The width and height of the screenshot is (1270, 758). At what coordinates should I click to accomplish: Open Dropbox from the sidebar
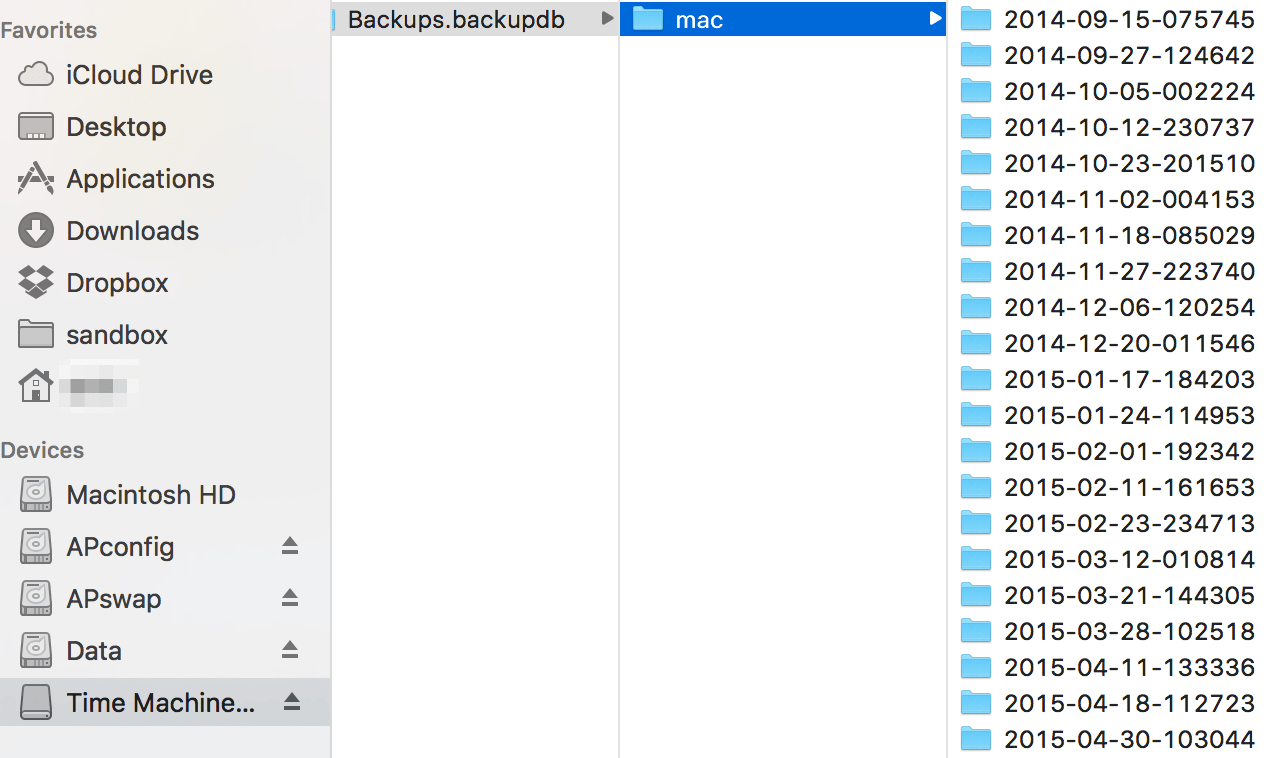click(35, 282)
